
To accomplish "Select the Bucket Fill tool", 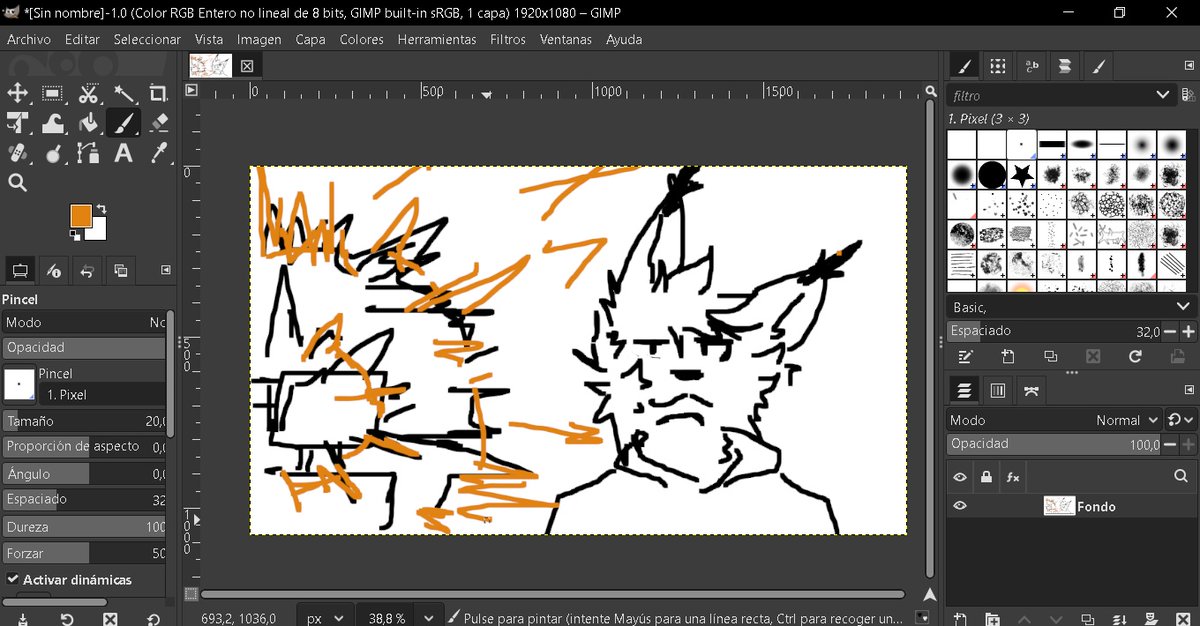I will pos(88,123).
